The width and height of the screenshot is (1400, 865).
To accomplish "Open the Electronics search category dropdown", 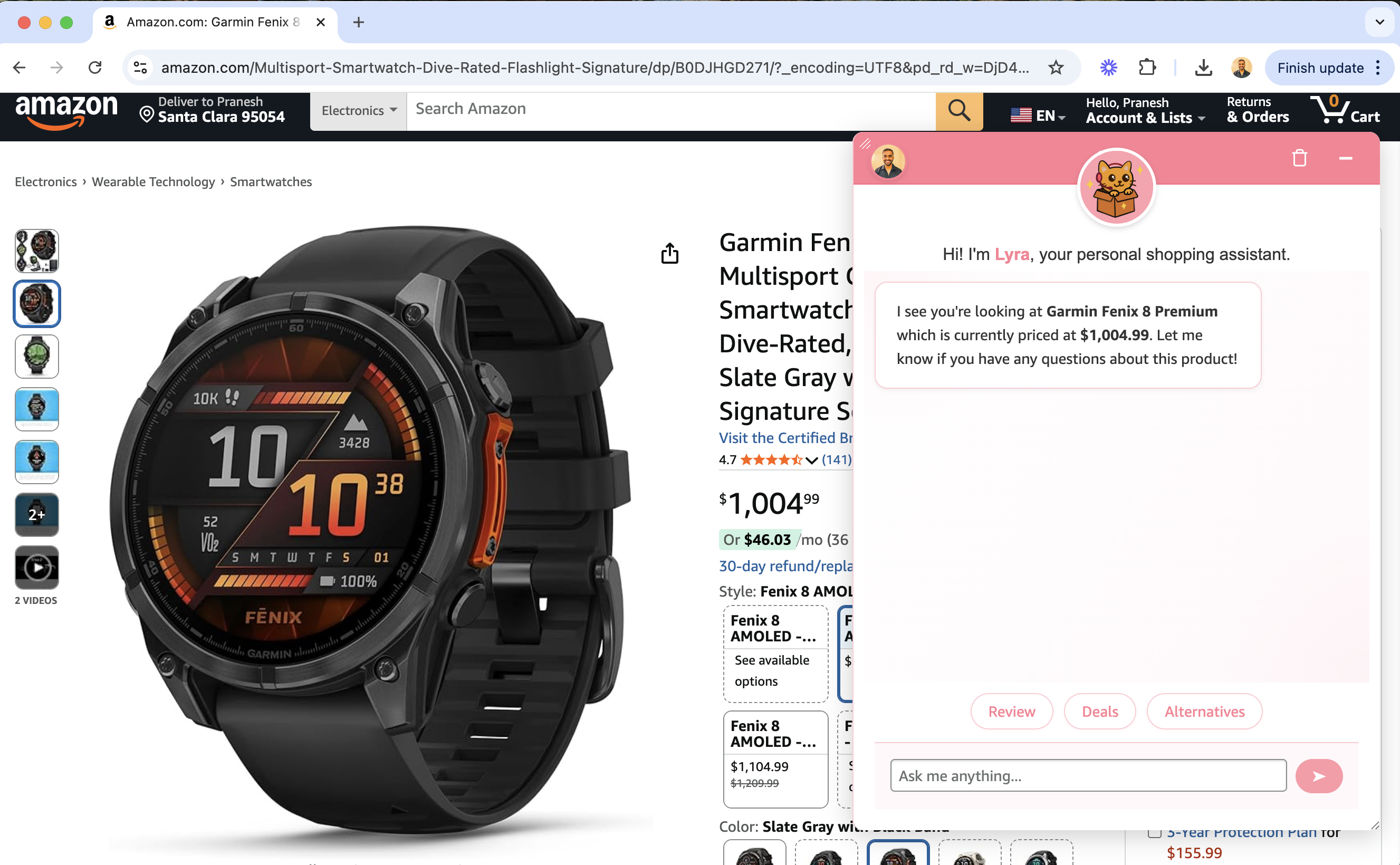I will [x=358, y=110].
